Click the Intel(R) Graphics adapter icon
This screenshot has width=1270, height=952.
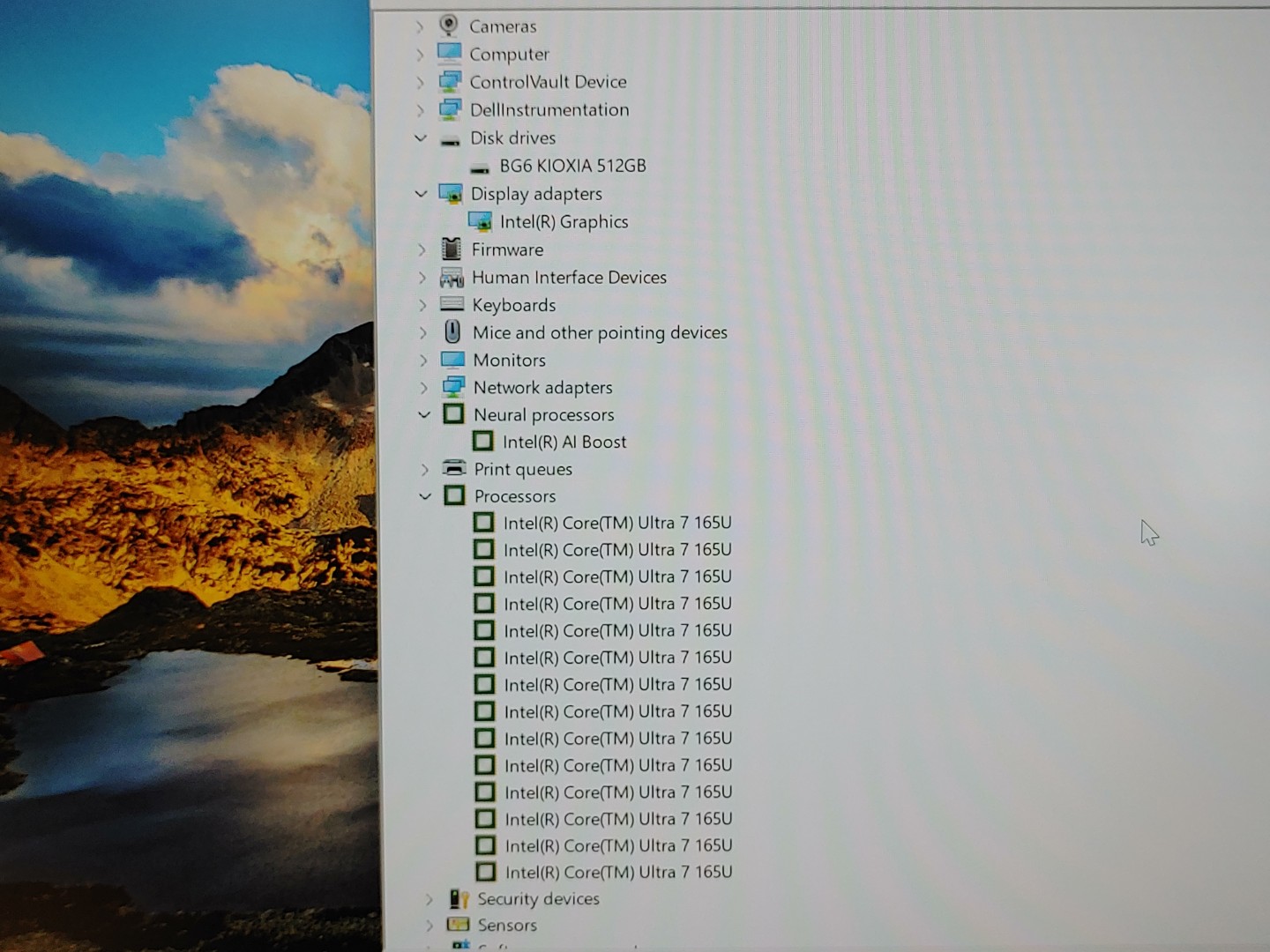[x=480, y=222]
